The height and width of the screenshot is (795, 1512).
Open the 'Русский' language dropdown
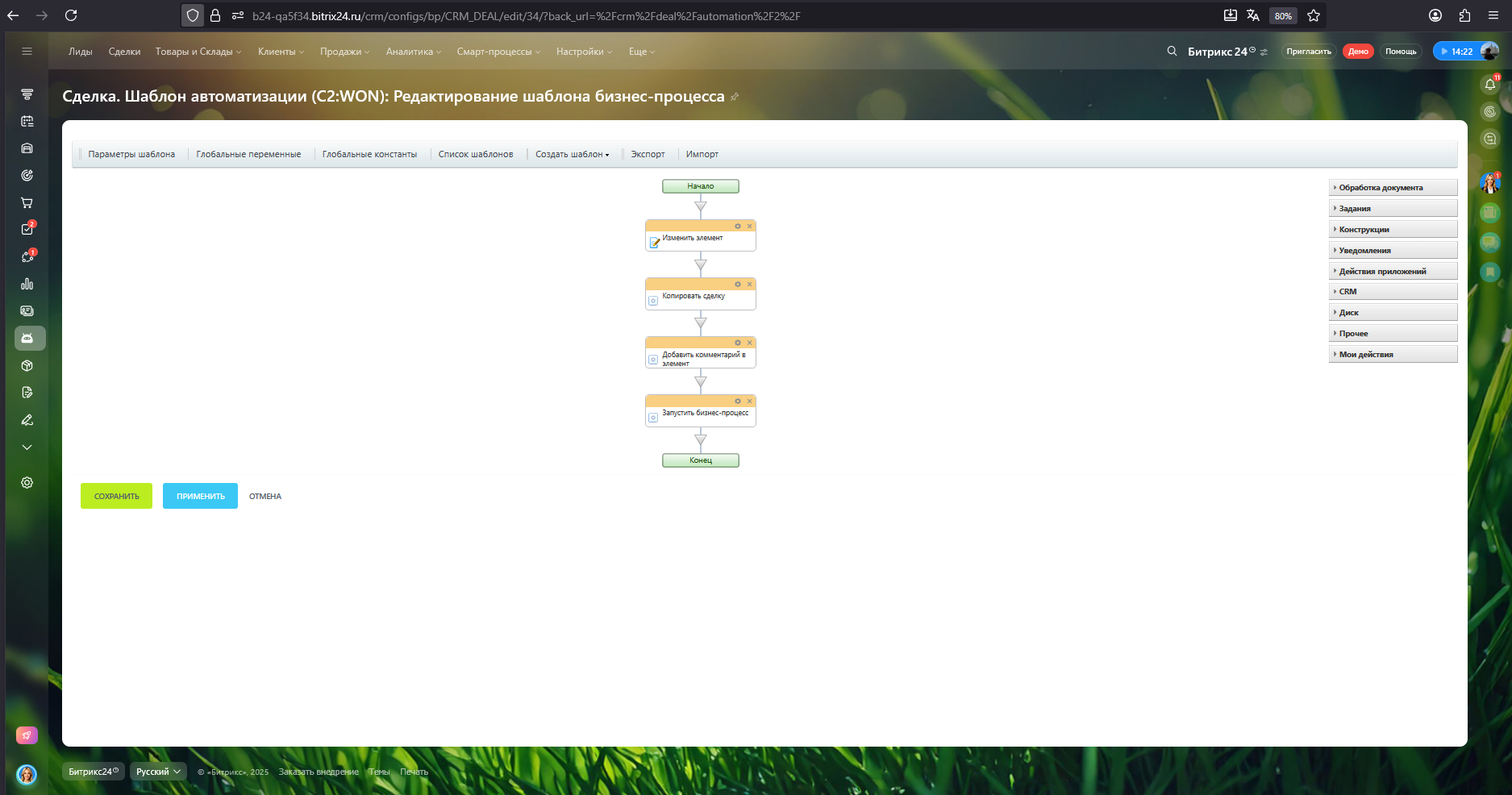(x=158, y=772)
